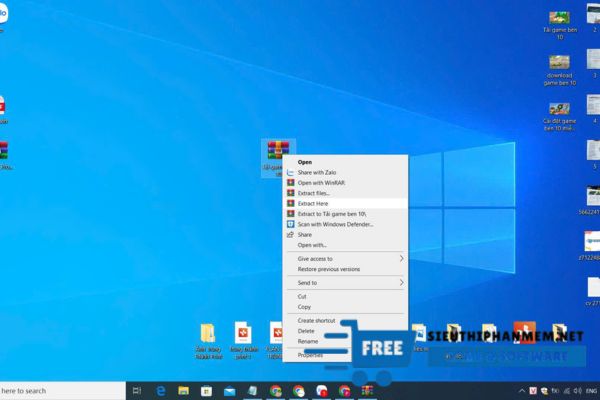The height and width of the screenshot is (400, 600).
Task: Select the WinRAR archive icon on desktop
Action: pos(275,152)
